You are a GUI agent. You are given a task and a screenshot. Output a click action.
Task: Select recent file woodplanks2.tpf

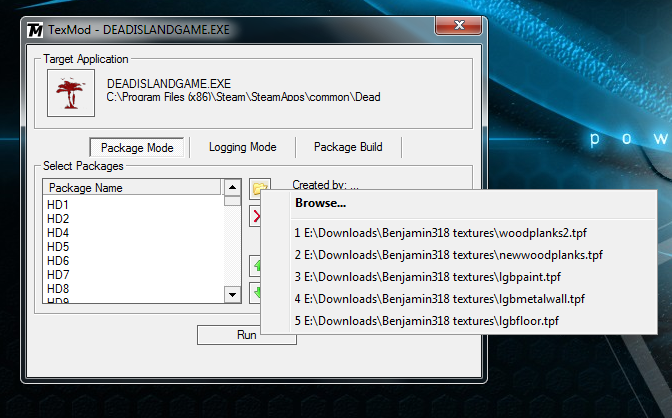click(x=459, y=233)
